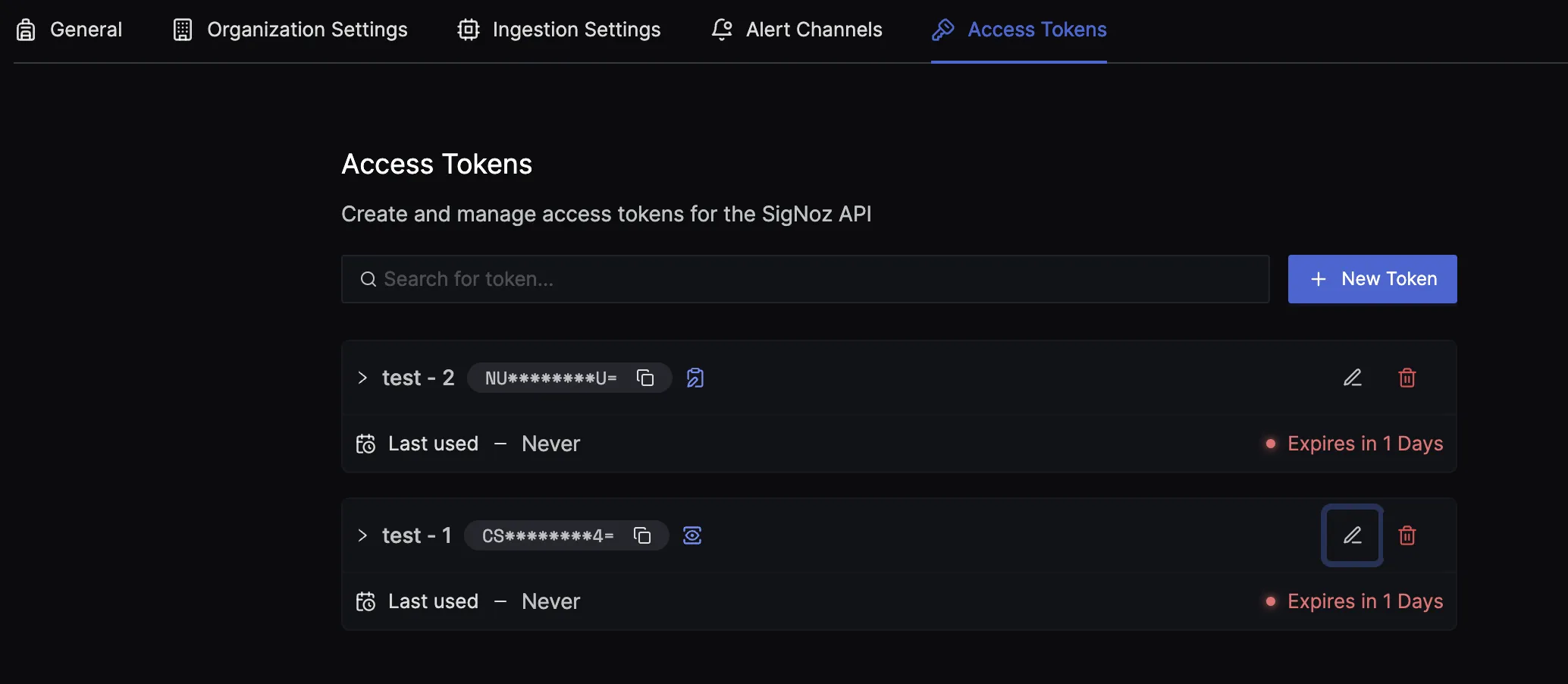Create a New Token
Viewport: 1568px width, 684px height.
(x=1372, y=279)
